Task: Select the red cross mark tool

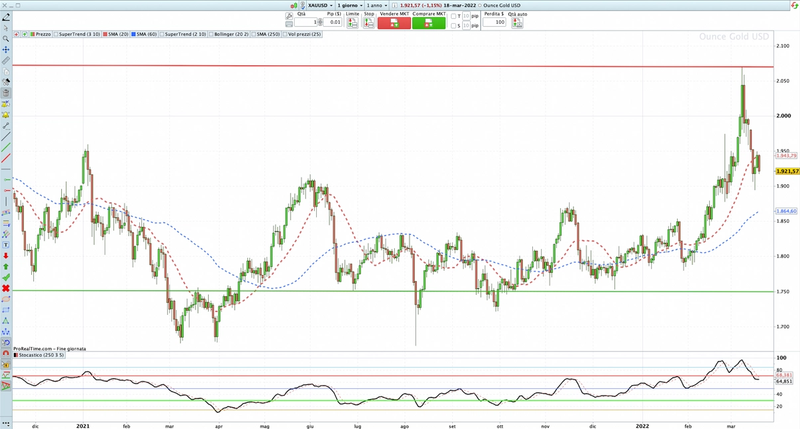Action: click(6, 289)
